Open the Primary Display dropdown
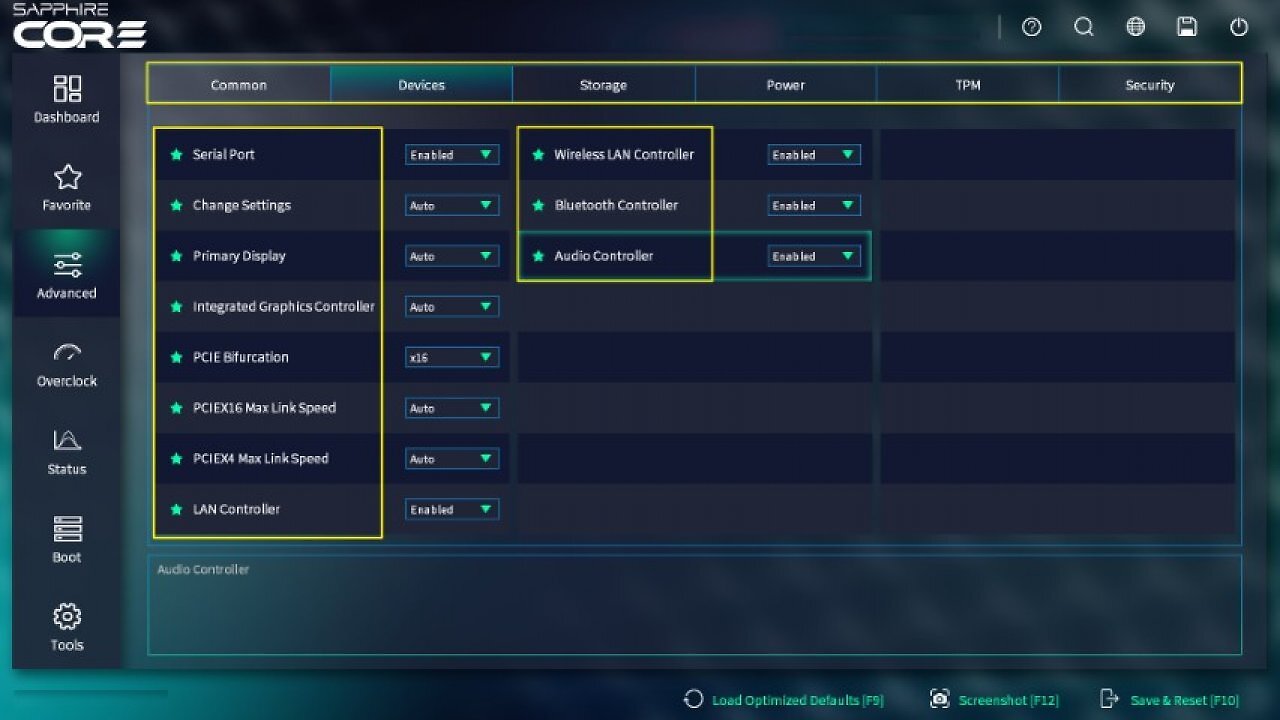 click(452, 256)
